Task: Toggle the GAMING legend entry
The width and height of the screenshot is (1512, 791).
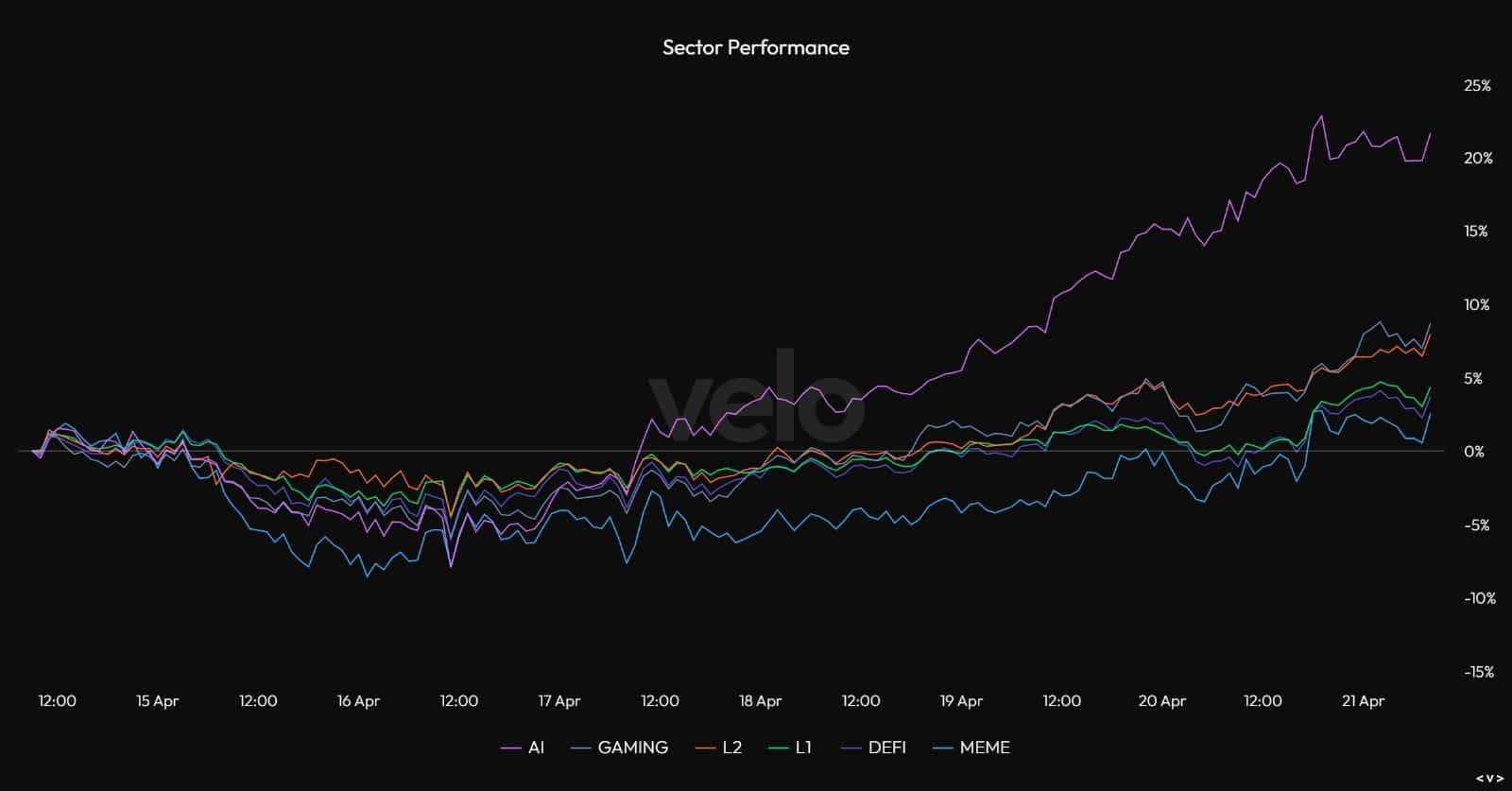Action: point(620,748)
